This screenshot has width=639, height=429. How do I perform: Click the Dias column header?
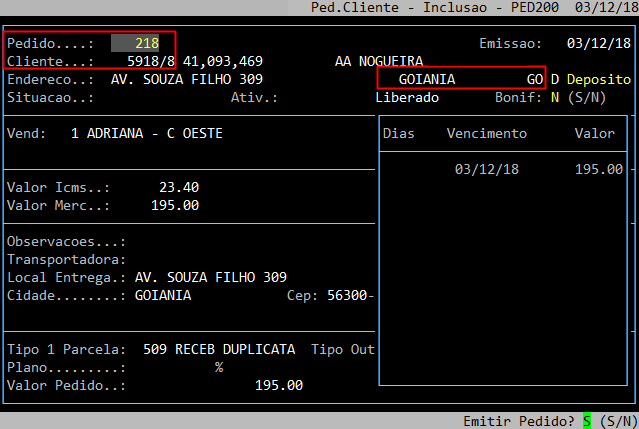pos(399,133)
